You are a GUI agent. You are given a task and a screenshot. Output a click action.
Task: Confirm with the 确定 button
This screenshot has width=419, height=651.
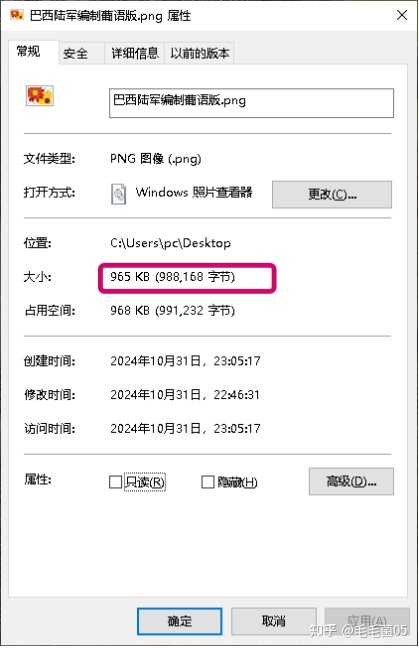[179, 621]
